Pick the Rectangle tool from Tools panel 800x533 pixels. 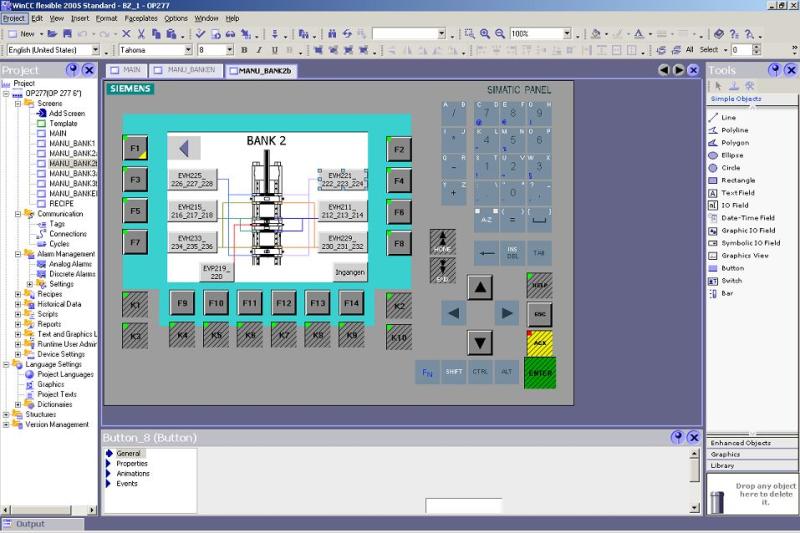[732, 180]
